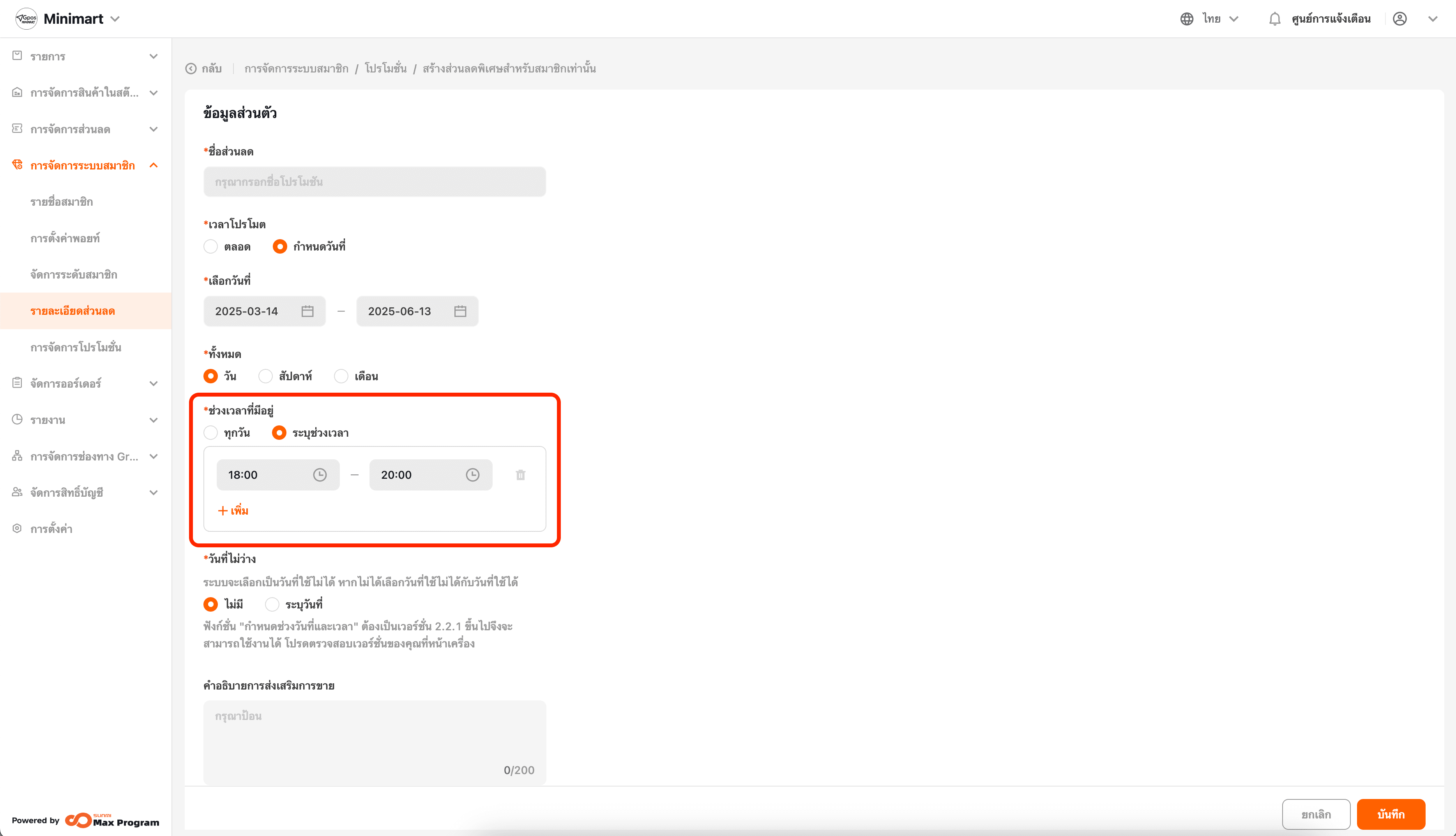Collapse the การจัดการระบบสมาชิก section

click(x=153, y=165)
